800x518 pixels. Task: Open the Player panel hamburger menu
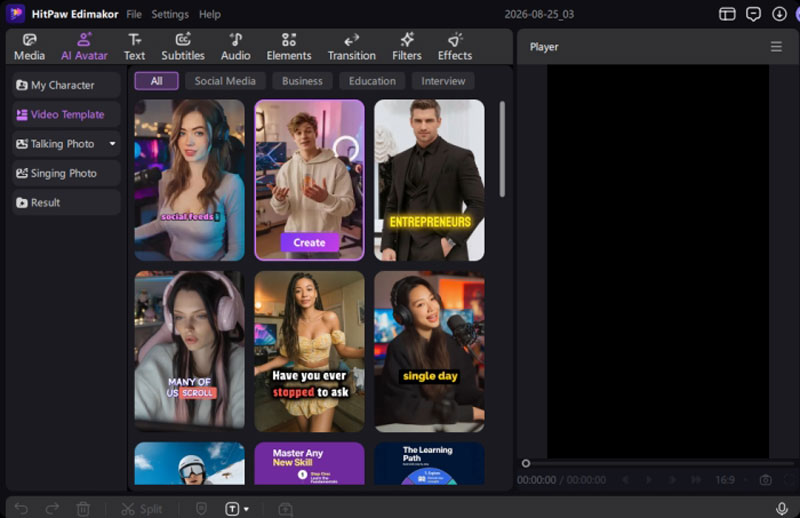776,47
